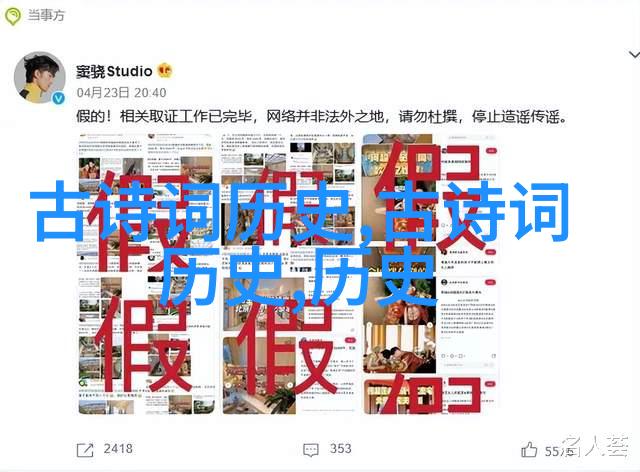Click the green 当事方 tag icon
640x472 pixels.
pyautogui.click(x=13, y=16)
